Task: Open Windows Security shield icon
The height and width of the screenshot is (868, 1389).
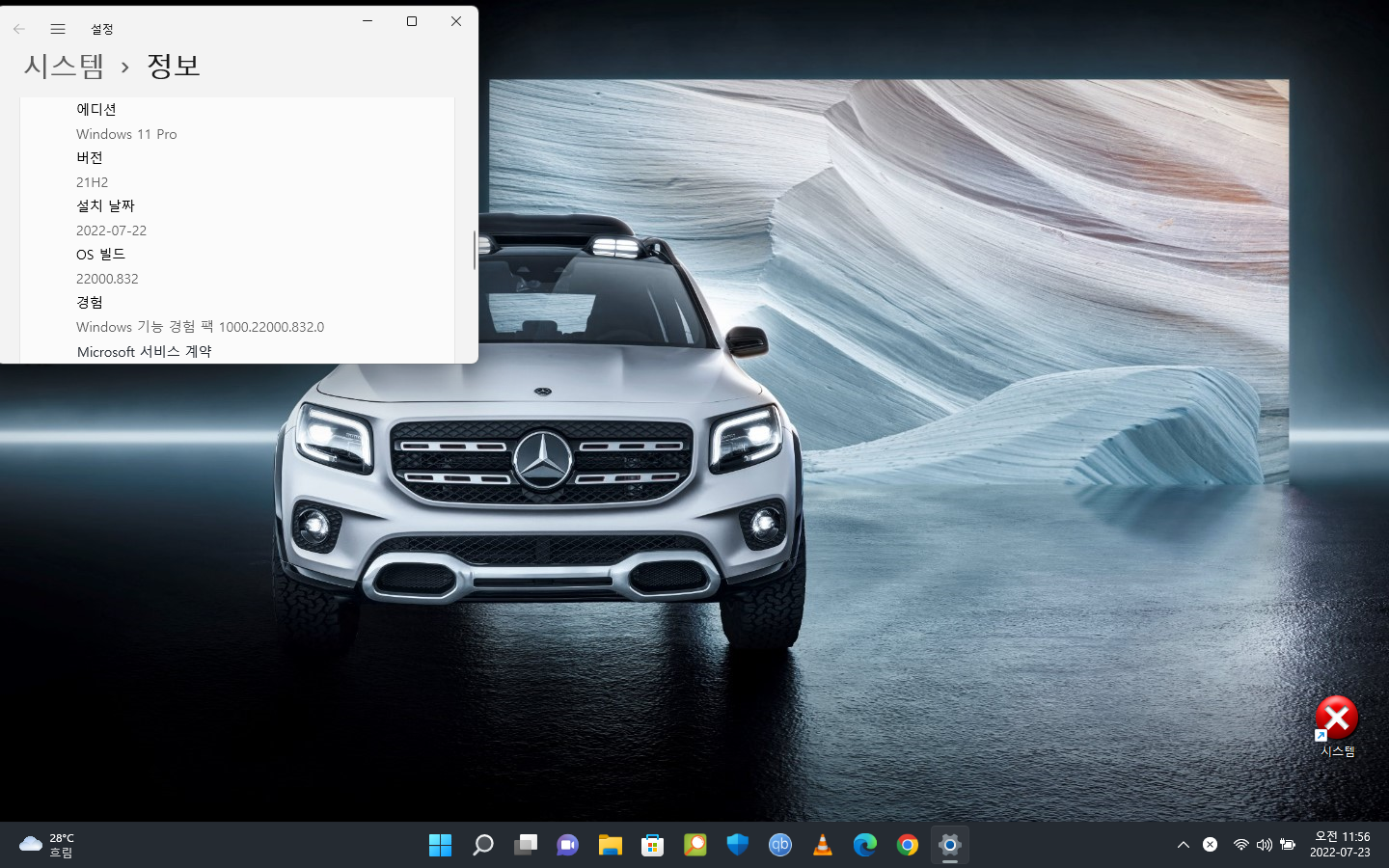Action: pyautogui.click(x=738, y=845)
